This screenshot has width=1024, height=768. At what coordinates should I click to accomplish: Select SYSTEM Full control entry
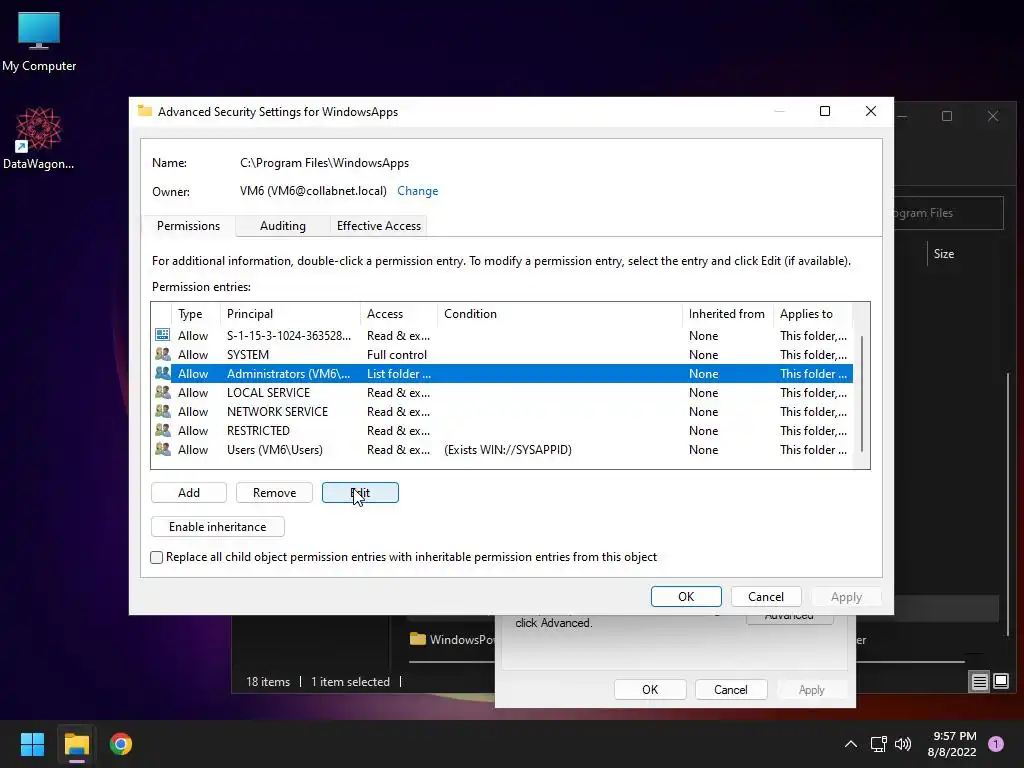[x=502, y=355]
